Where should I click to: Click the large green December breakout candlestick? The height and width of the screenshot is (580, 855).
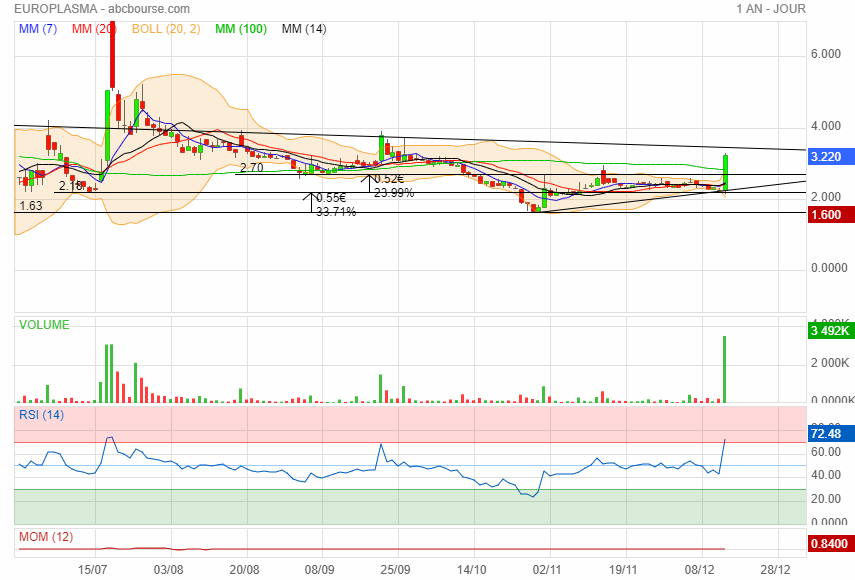tap(726, 172)
